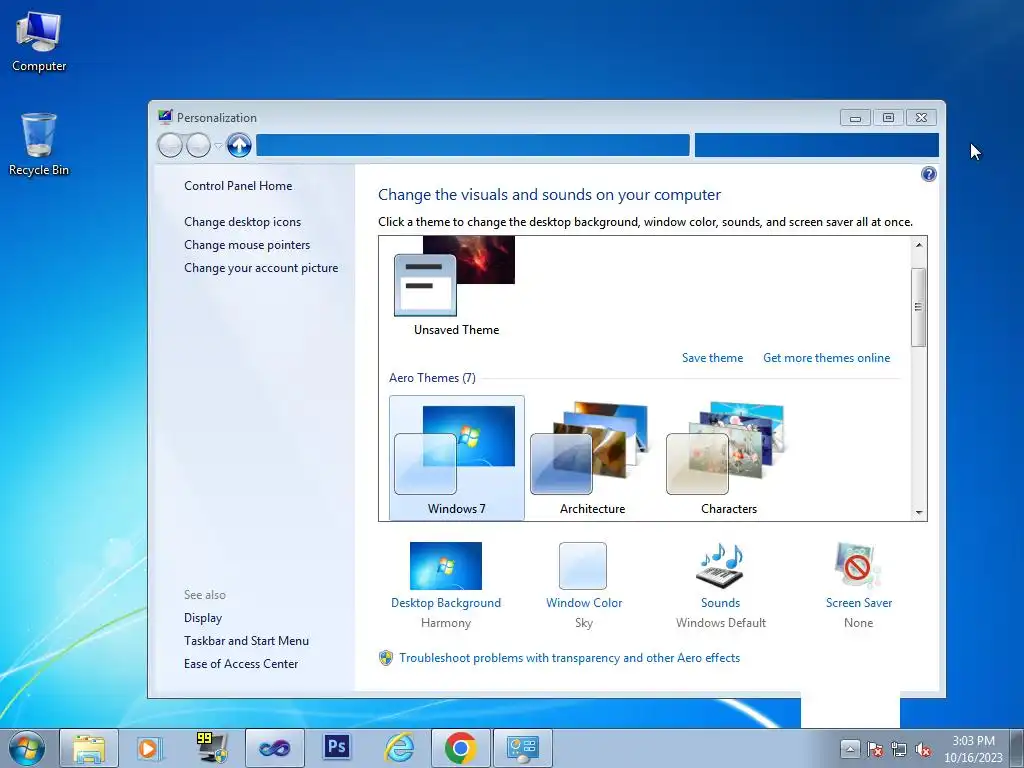Open Ease of Access Center link
Image resolution: width=1024 pixels, height=768 pixels.
coord(240,664)
